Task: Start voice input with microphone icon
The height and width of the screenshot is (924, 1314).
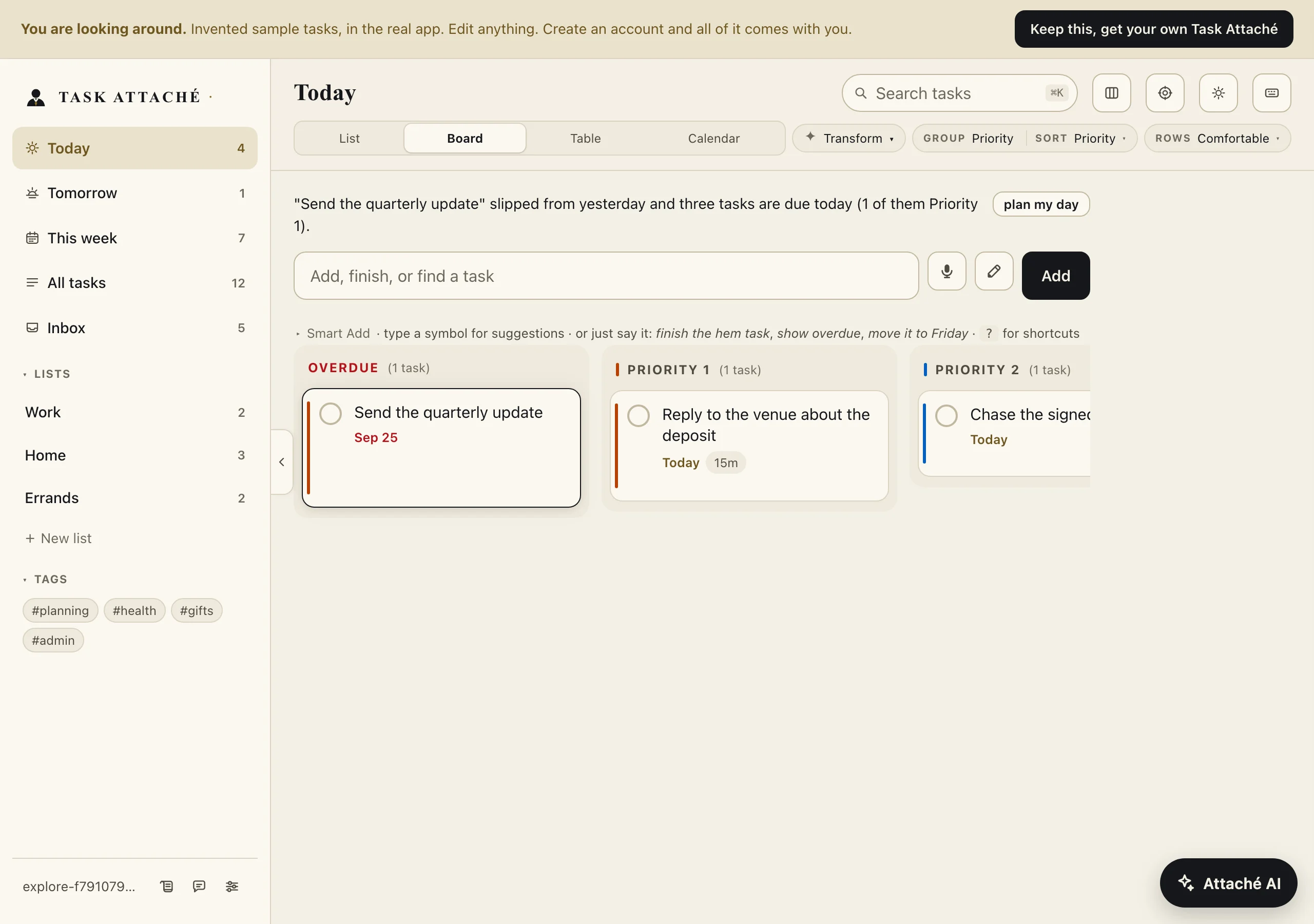Action: 946,271
